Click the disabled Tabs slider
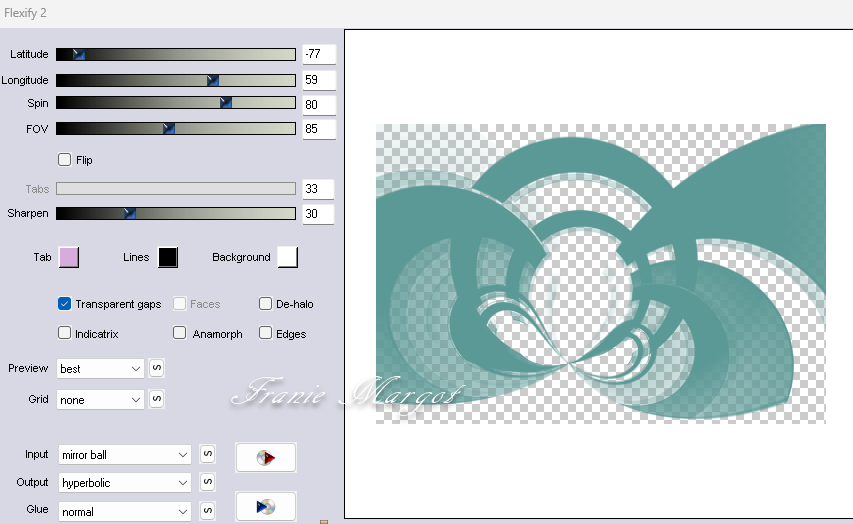The height and width of the screenshot is (524, 853). pyautogui.click(x=176, y=189)
